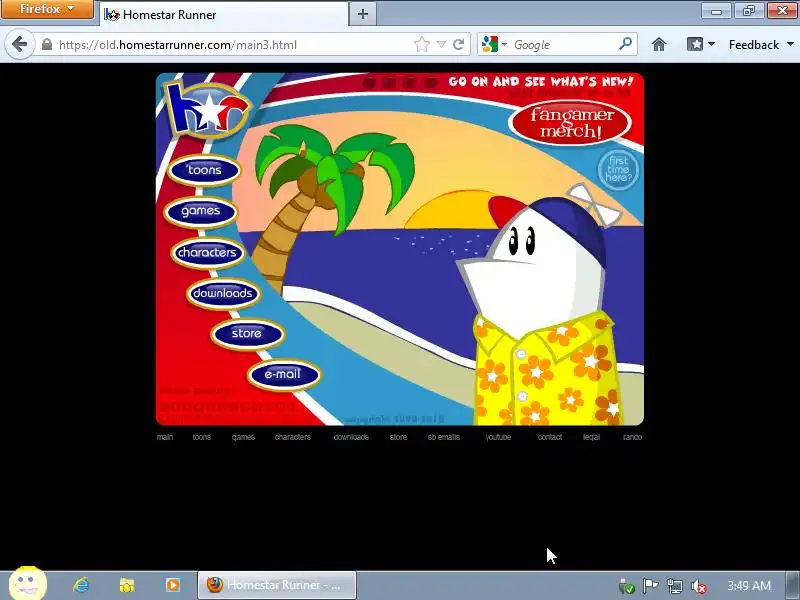Click 'Go on and see what's new!' text
This screenshot has height=600, width=800.
[x=541, y=82]
